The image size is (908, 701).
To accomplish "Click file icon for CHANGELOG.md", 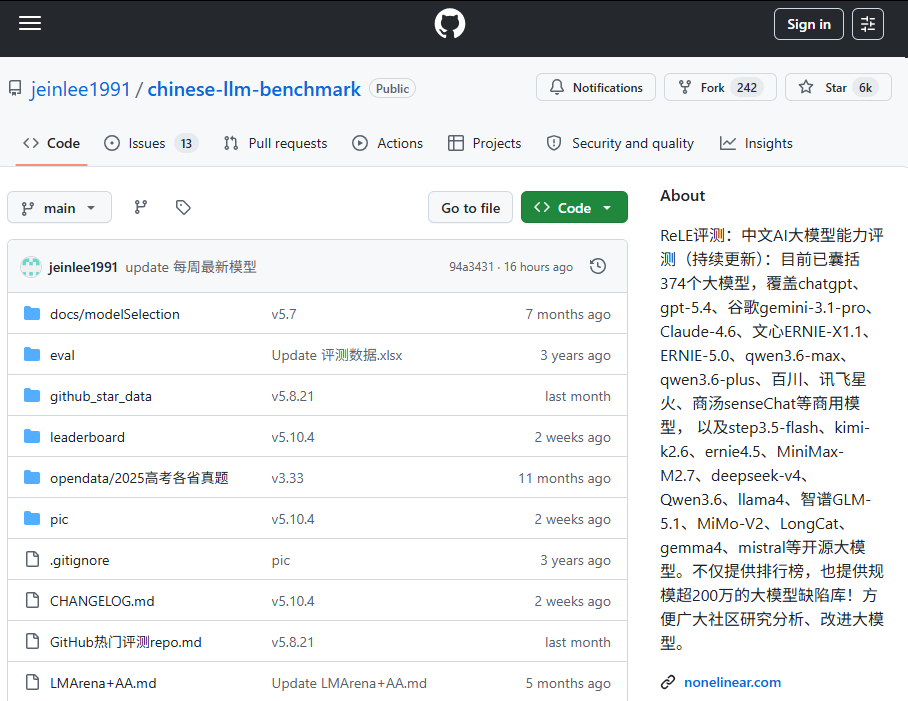I will pyautogui.click(x=32, y=601).
